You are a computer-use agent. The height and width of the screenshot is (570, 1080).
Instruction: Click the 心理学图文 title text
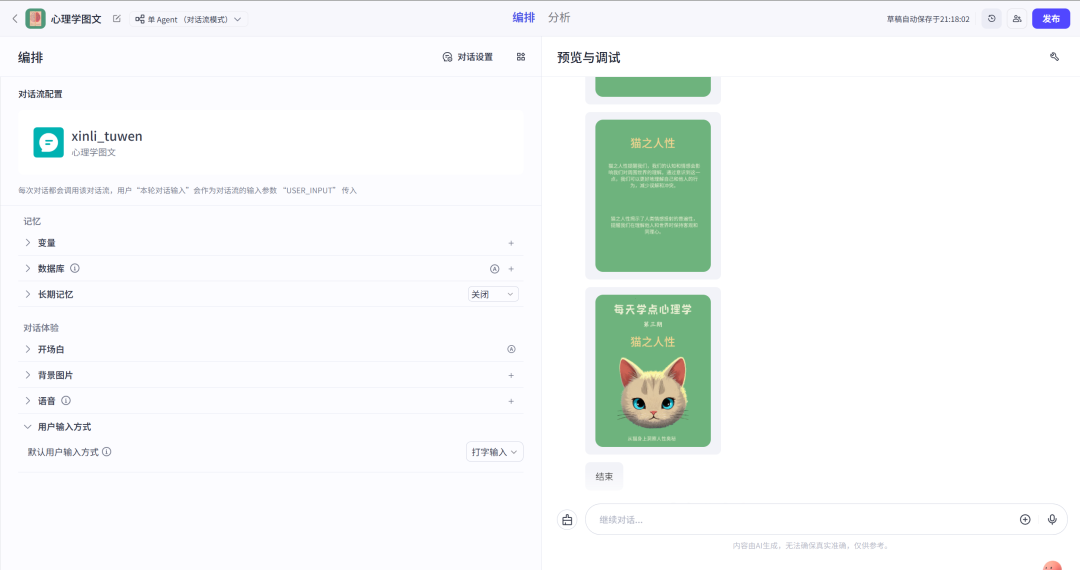pos(76,19)
